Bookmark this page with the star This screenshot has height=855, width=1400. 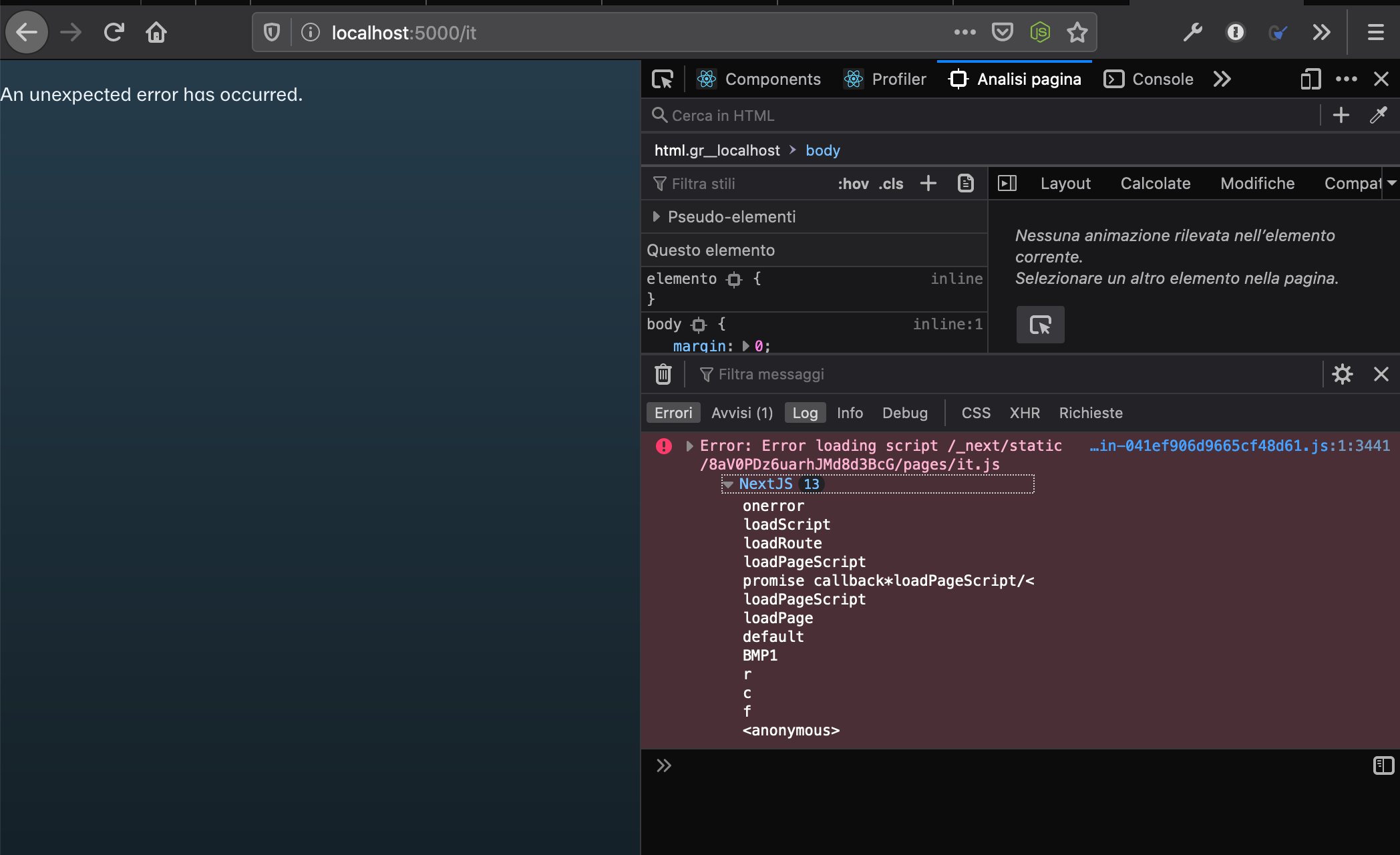click(1077, 32)
